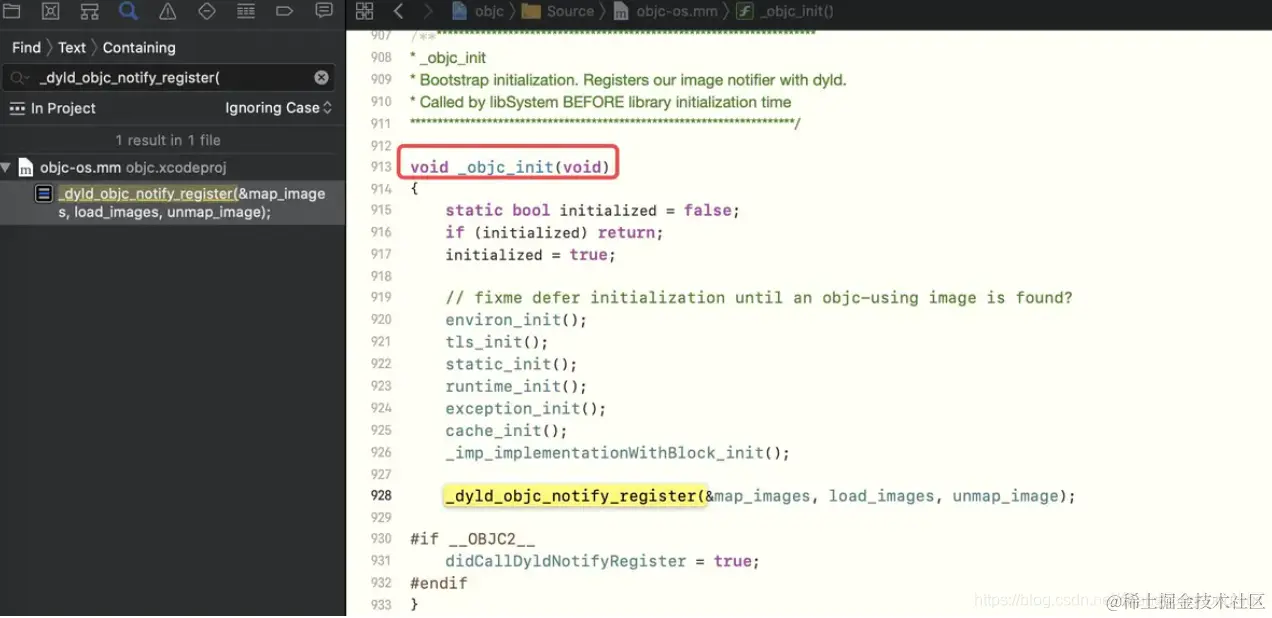Image resolution: width=1272 pixels, height=618 pixels.
Task: Open the Find mode breadcrumb
Action: (x=26, y=47)
